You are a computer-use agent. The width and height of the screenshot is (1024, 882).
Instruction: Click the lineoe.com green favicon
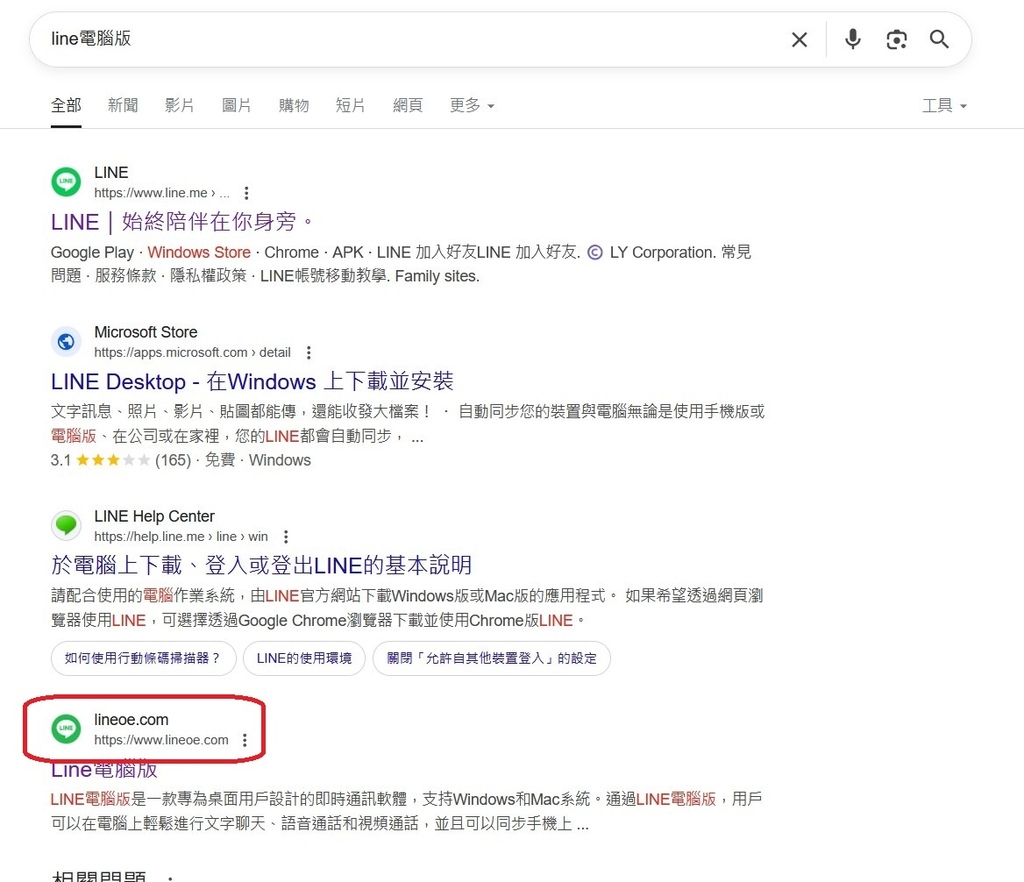click(x=66, y=729)
